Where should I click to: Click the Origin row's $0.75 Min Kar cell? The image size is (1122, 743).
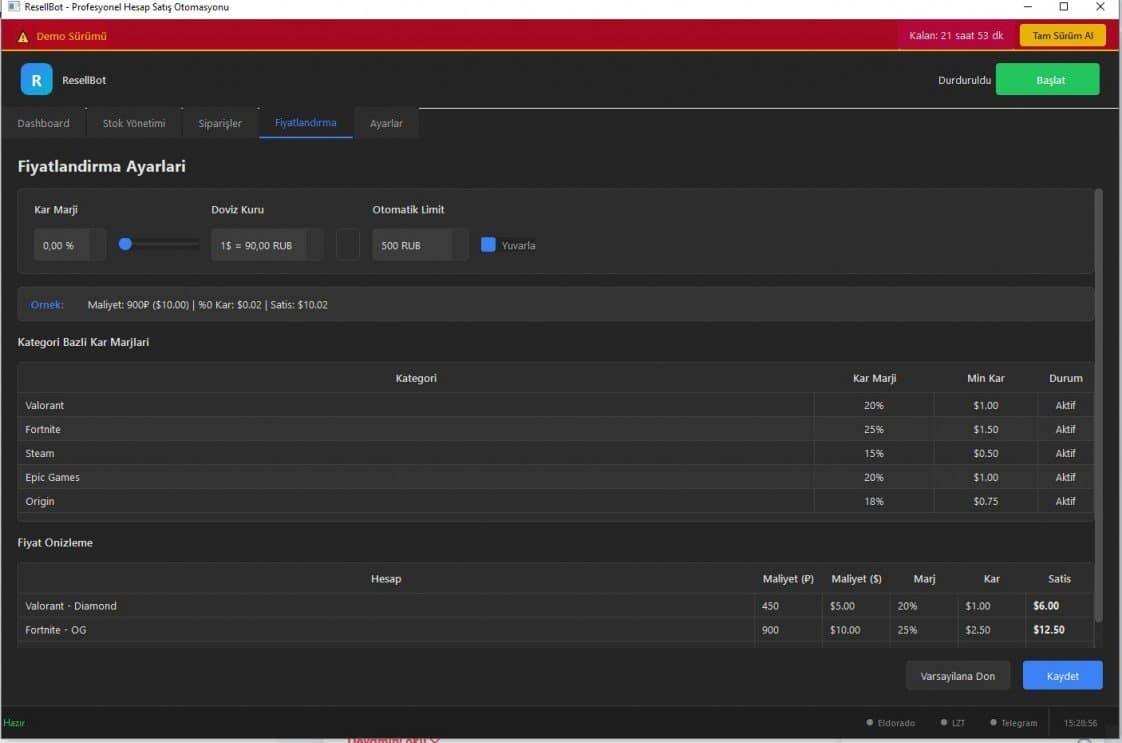pos(985,501)
